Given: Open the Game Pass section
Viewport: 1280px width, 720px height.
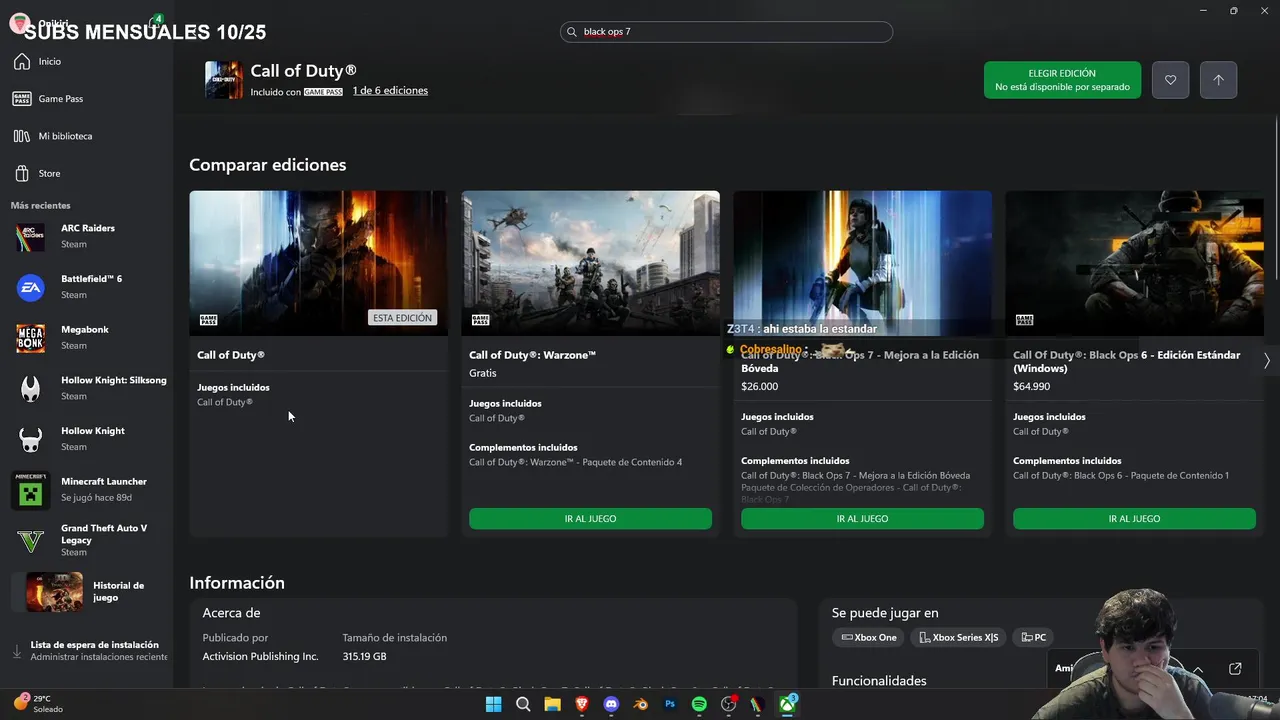Looking at the screenshot, I should [x=87, y=99].
